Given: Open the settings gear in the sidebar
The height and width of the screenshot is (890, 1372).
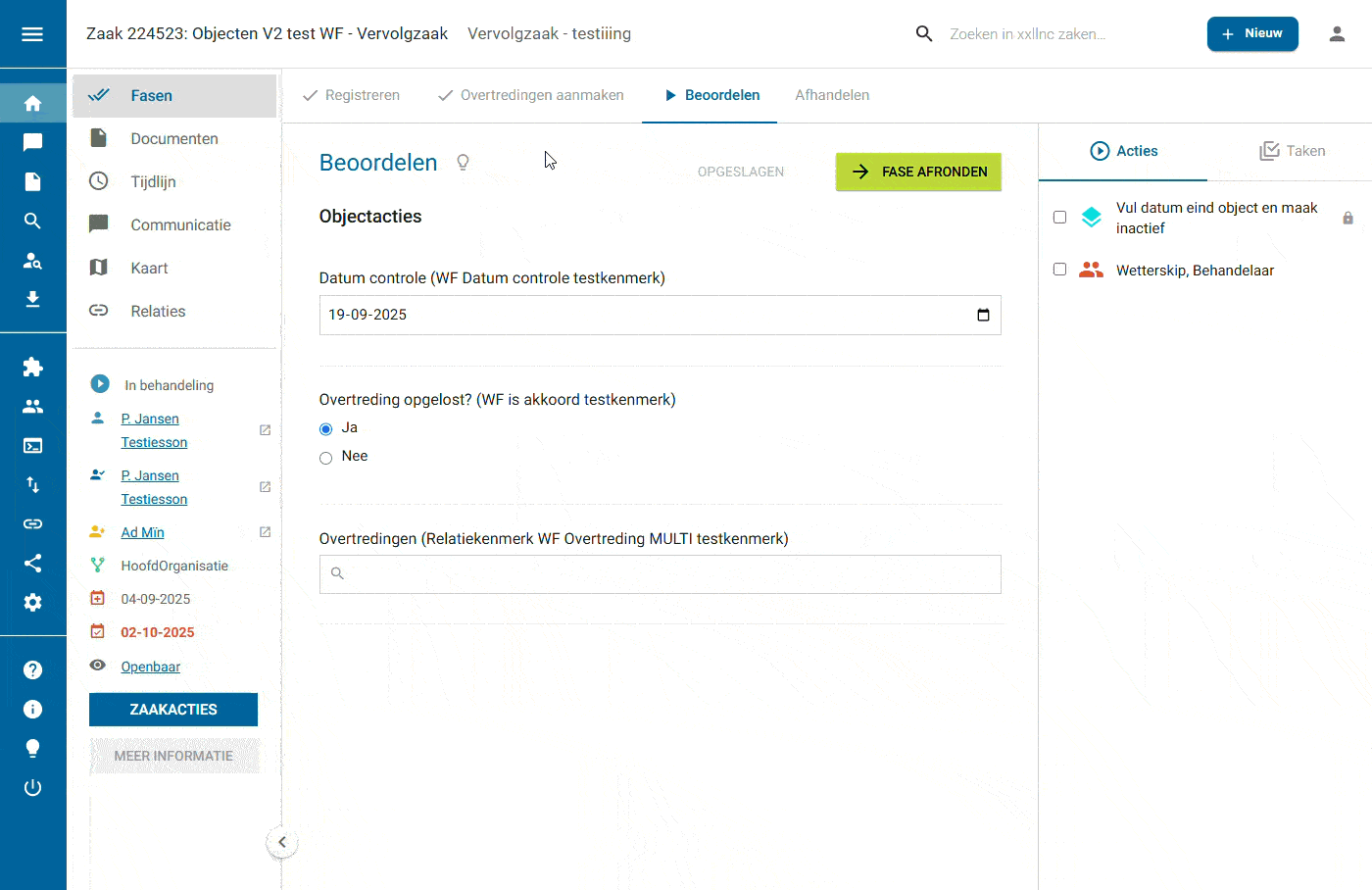Looking at the screenshot, I should [x=32, y=602].
